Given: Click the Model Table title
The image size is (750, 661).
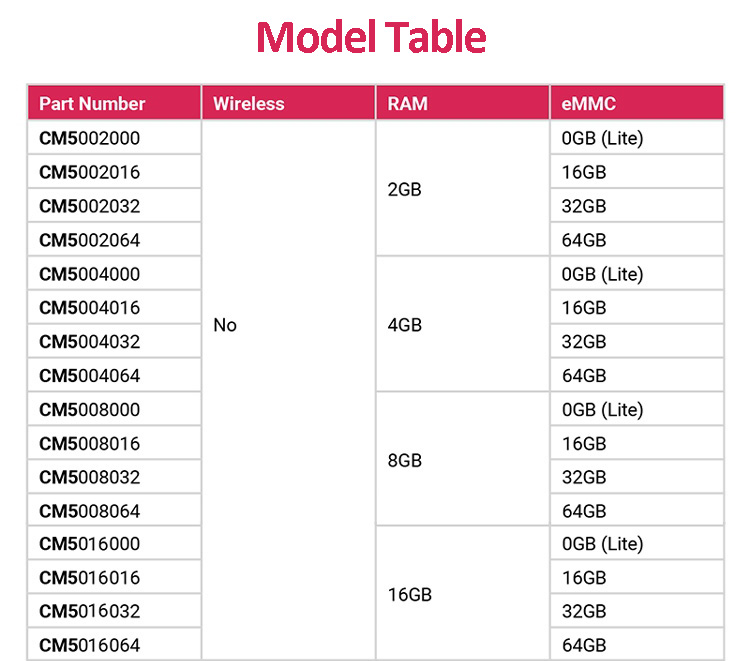Looking at the screenshot, I should click(x=371, y=38).
